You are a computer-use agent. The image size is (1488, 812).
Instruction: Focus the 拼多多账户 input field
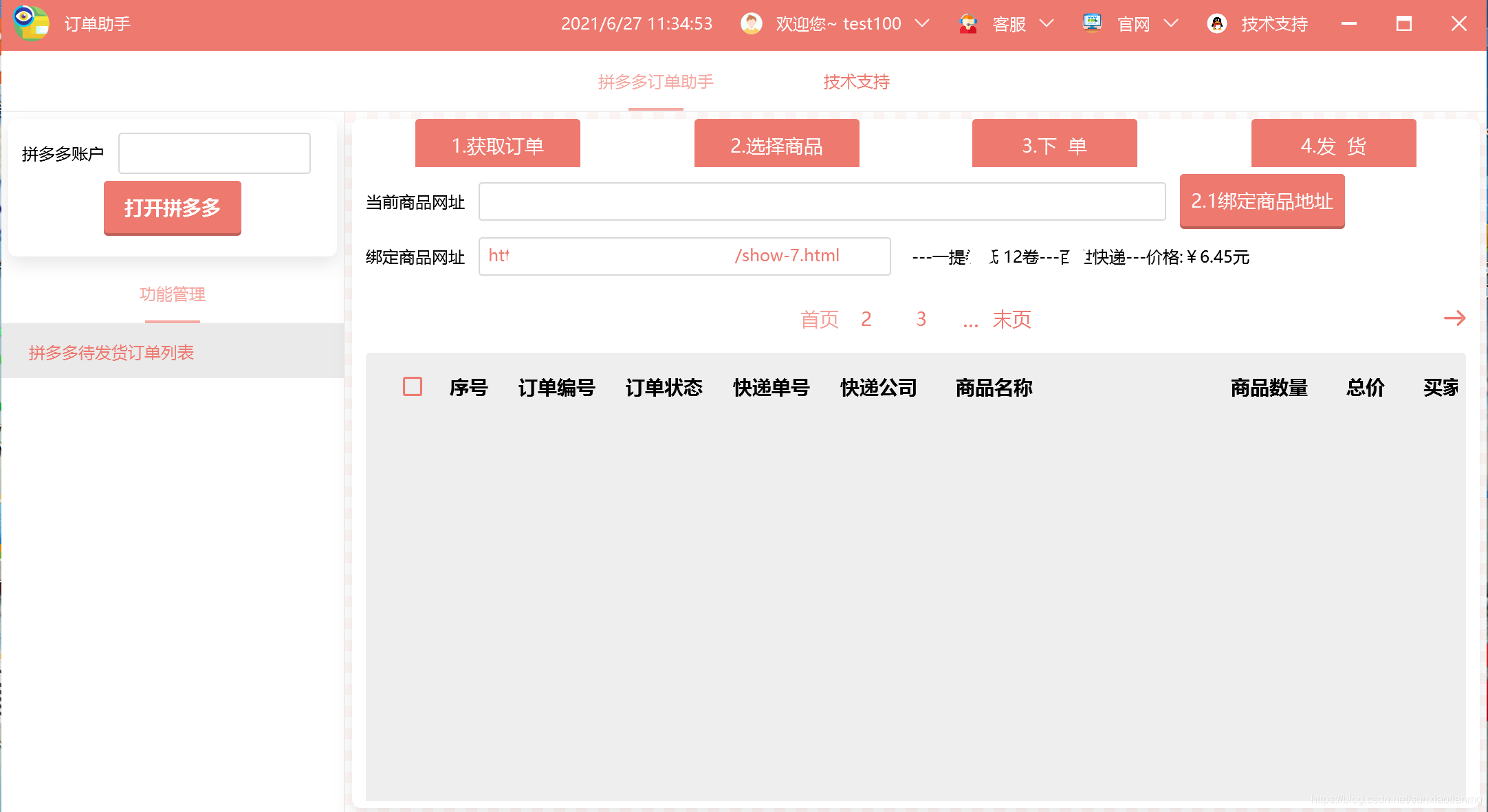point(214,153)
